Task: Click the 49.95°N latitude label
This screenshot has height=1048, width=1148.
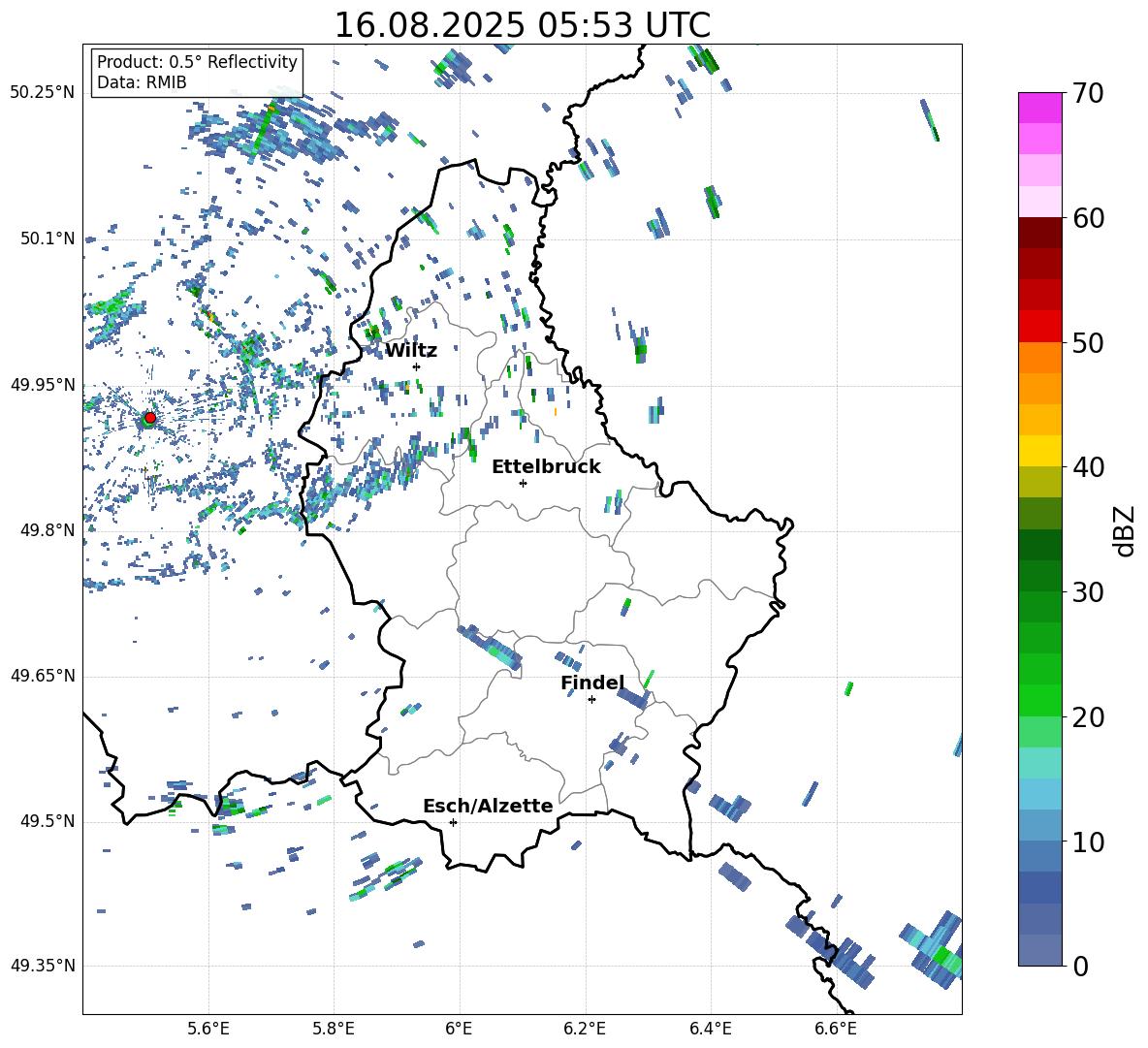Action: point(43,384)
